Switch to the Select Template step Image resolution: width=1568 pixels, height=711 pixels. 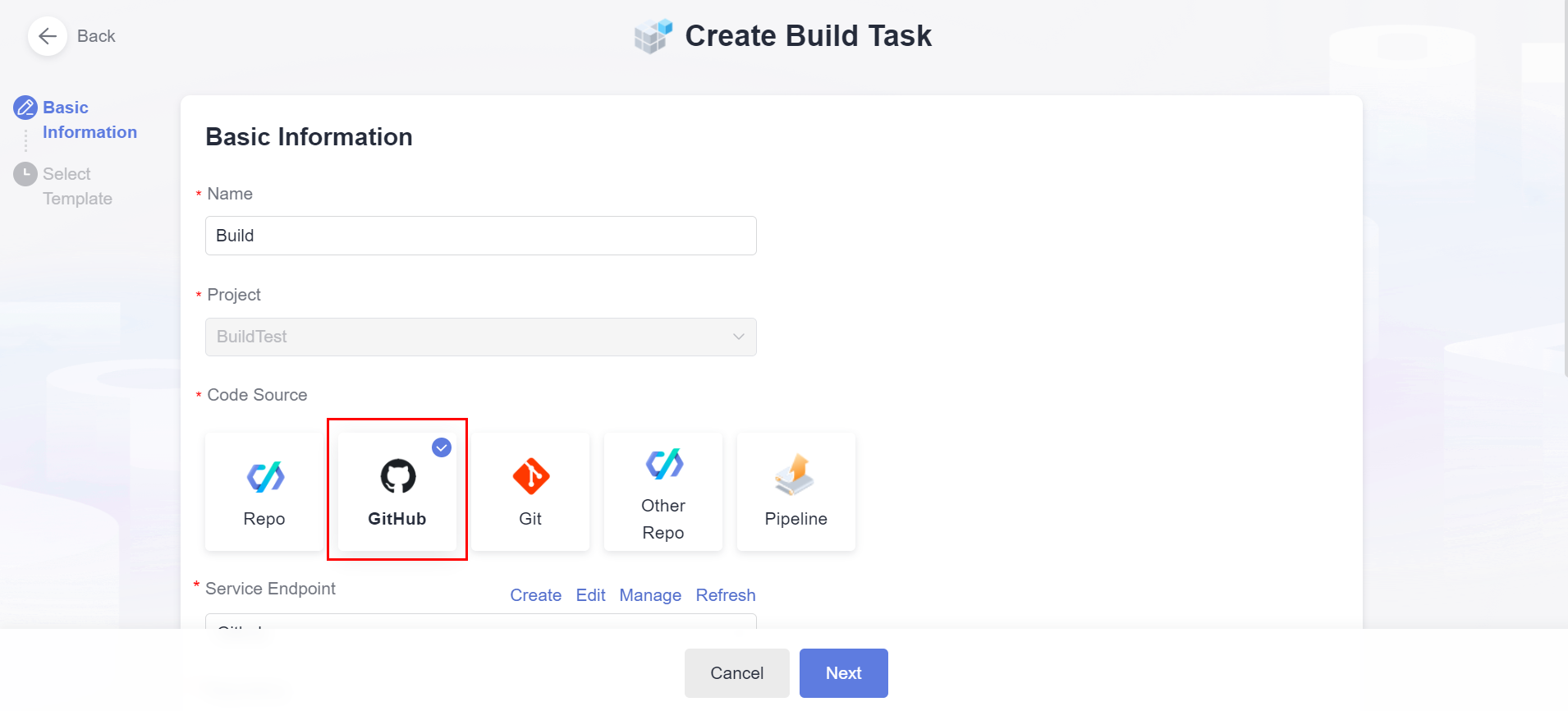77,186
